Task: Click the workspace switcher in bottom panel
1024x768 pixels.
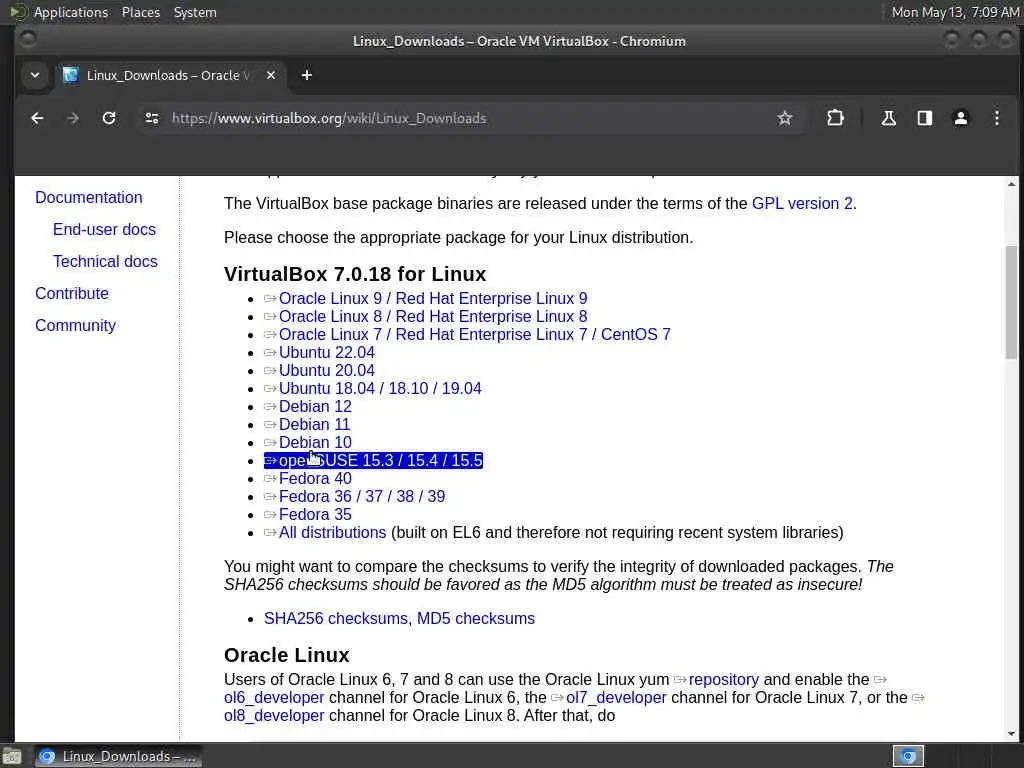Action: (x=908, y=756)
